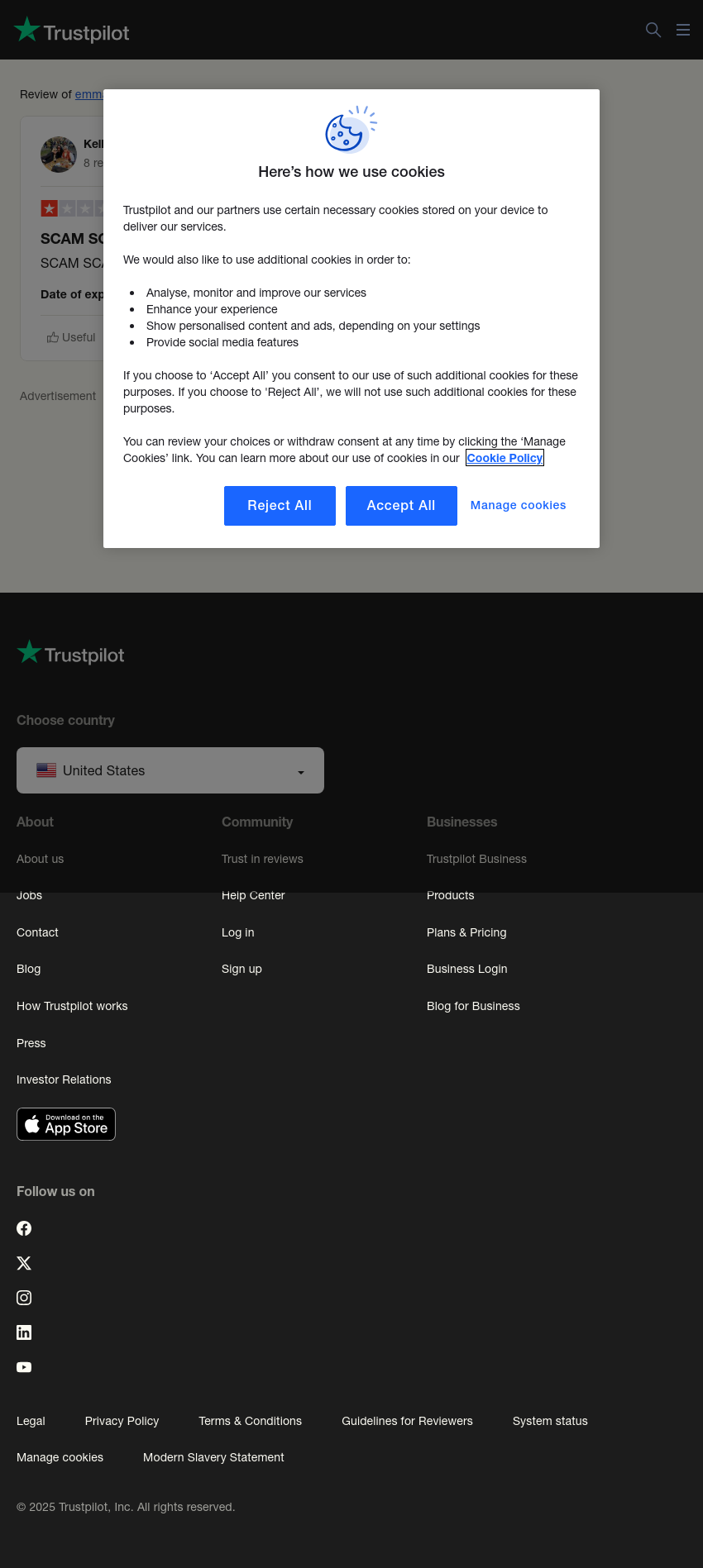Open the Products footer link
Viewport: 703px width, 1568px height.
(x=451, y=895)
